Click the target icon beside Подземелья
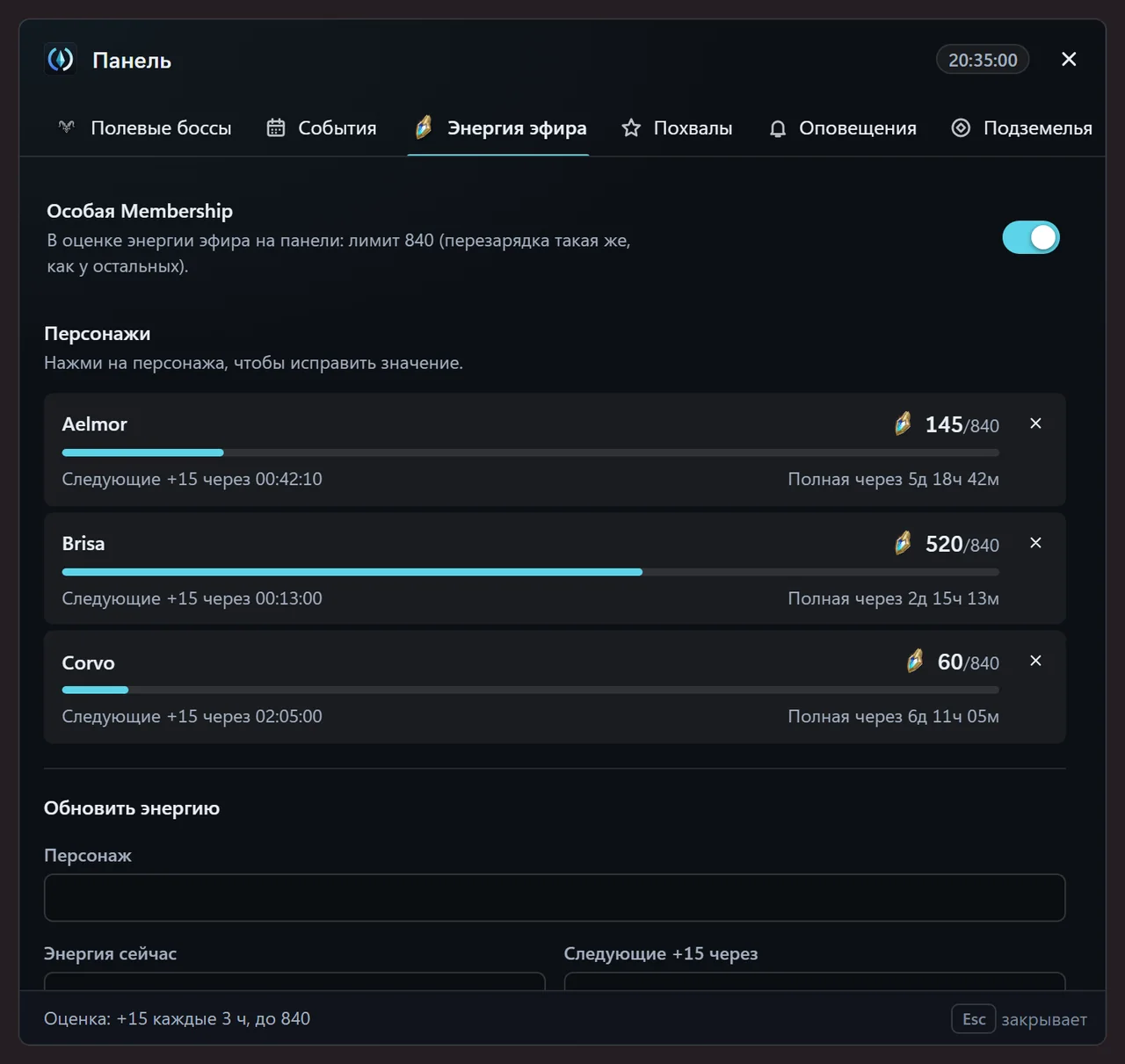This screenshot has width=1125, height=1064. click(961, 127)
